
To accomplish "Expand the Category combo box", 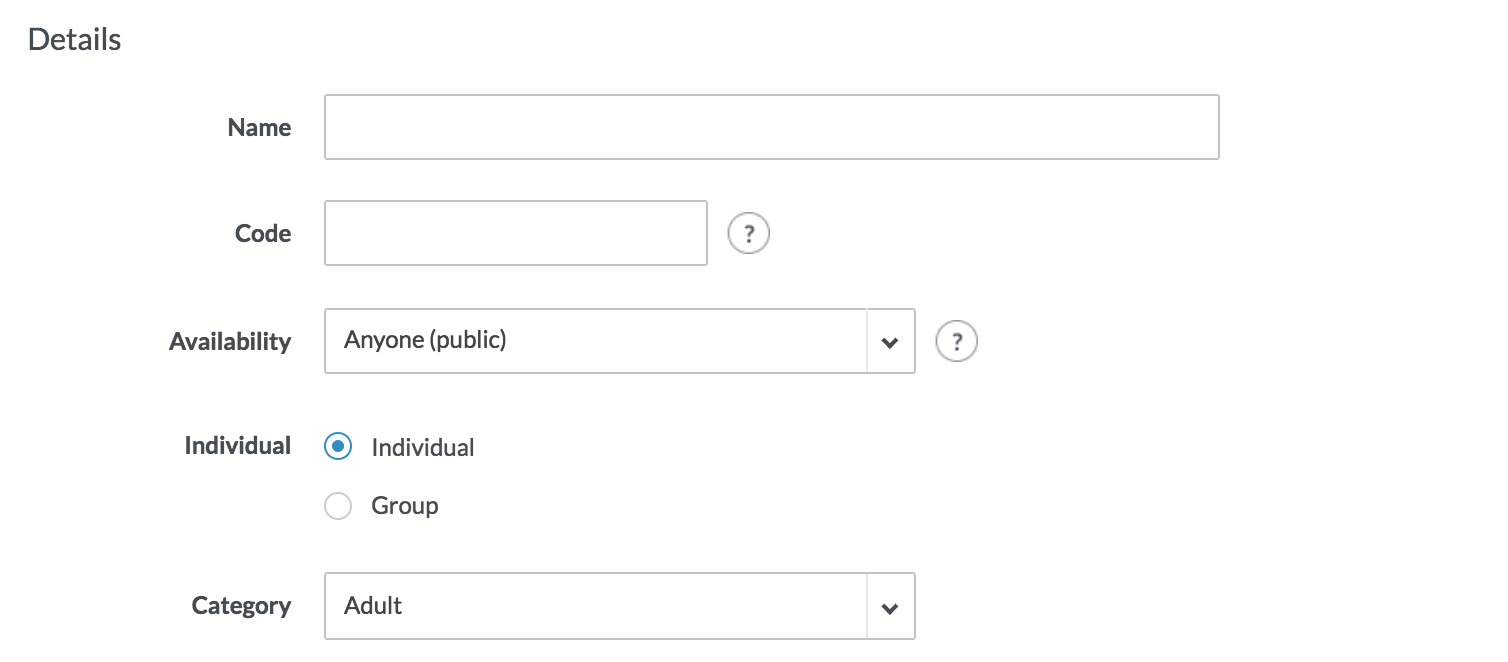I will (595, 606).
